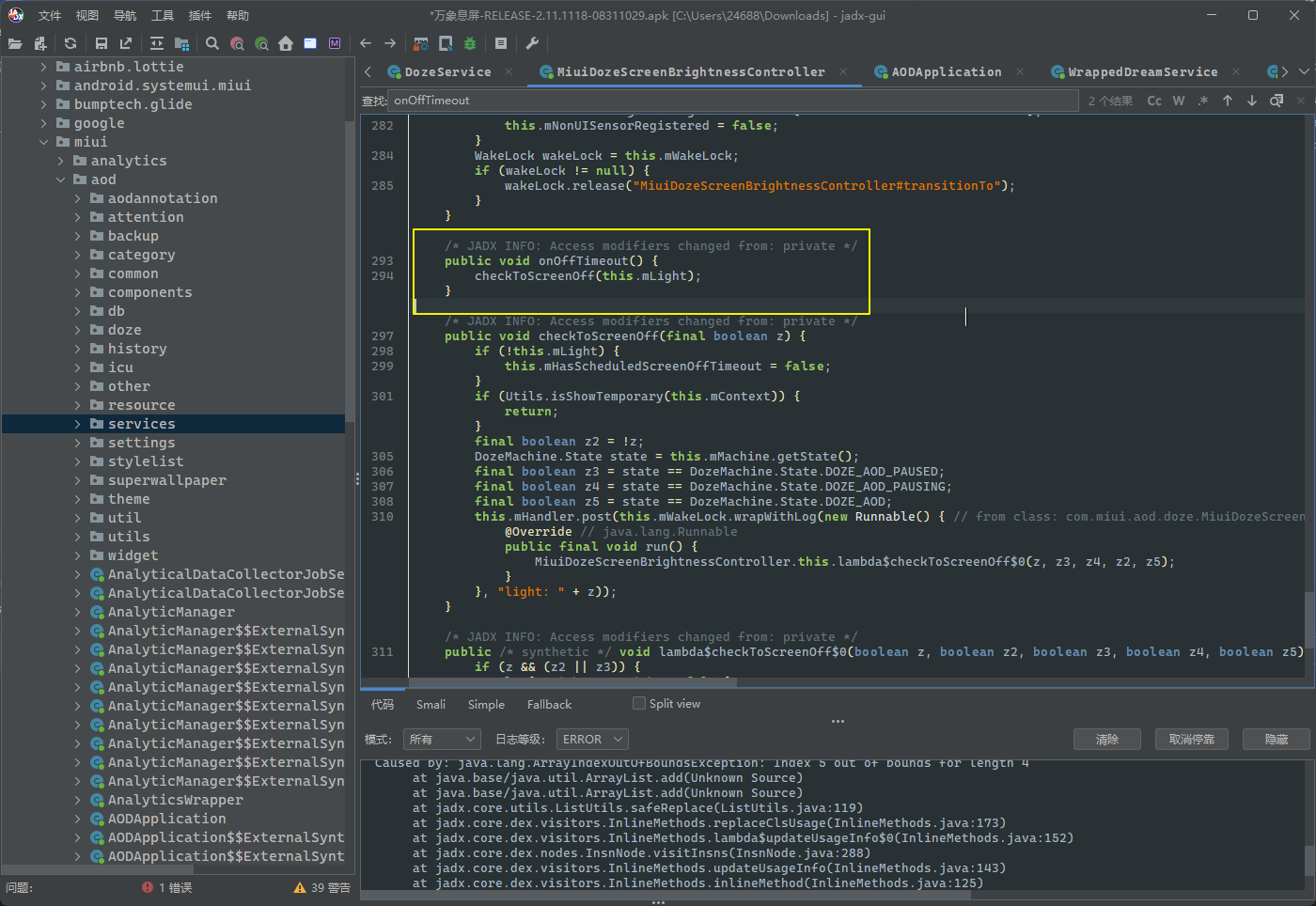This screenshot has width=1316, height=906.
Task: Click the export project toolbar icon
Action: [126, 43]
